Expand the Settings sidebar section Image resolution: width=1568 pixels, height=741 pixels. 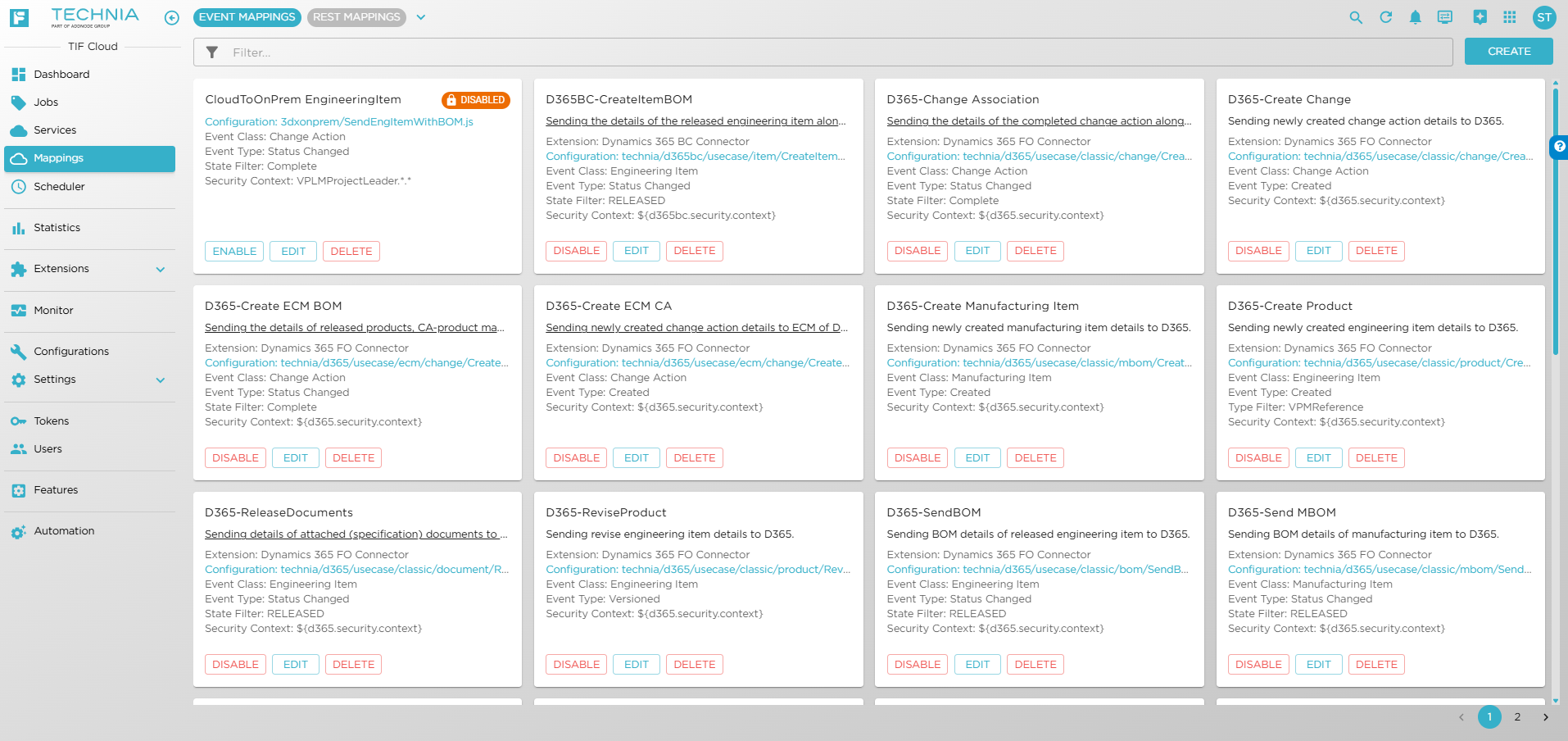161,380
